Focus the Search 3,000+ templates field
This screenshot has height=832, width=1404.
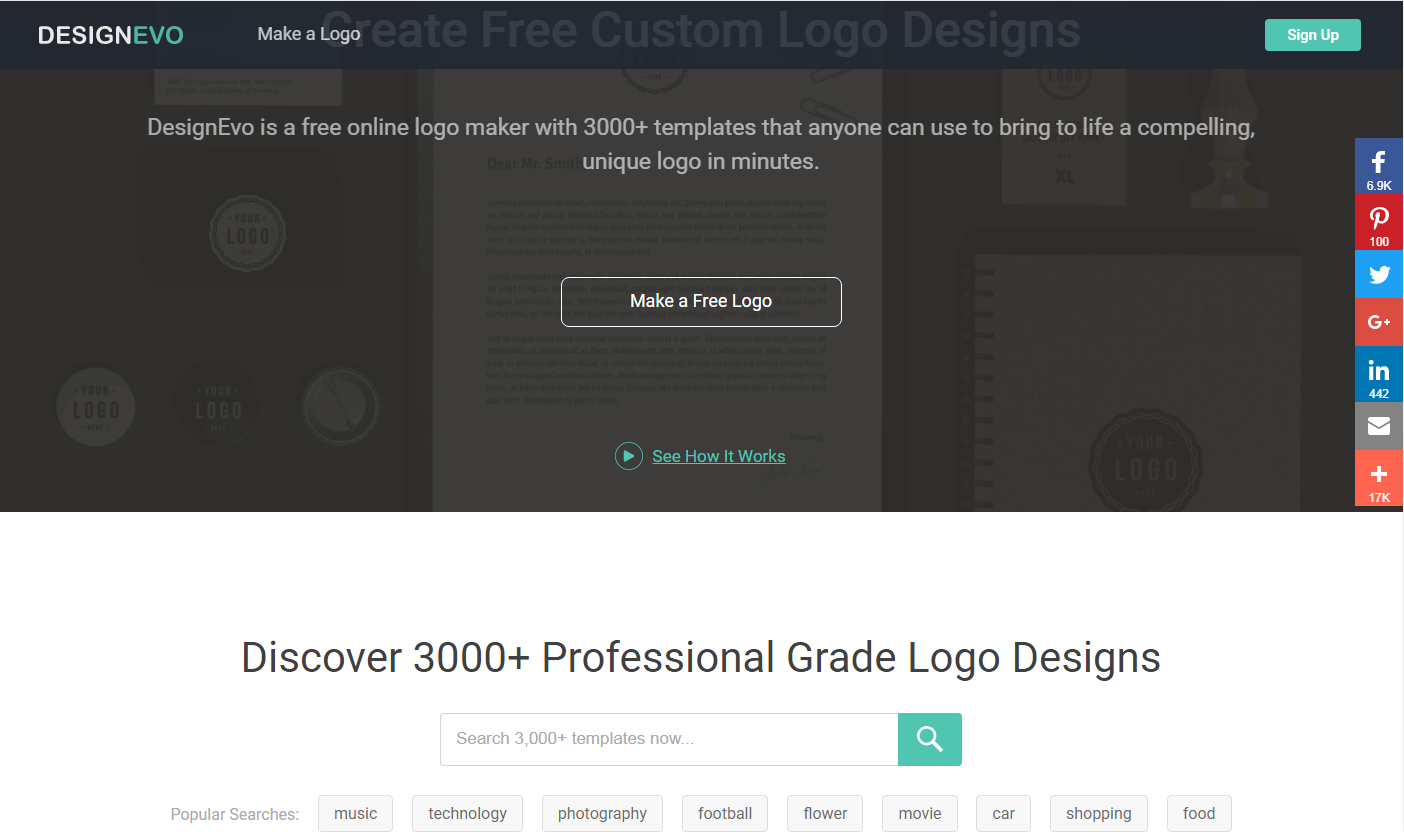click(x=669, y=739)
